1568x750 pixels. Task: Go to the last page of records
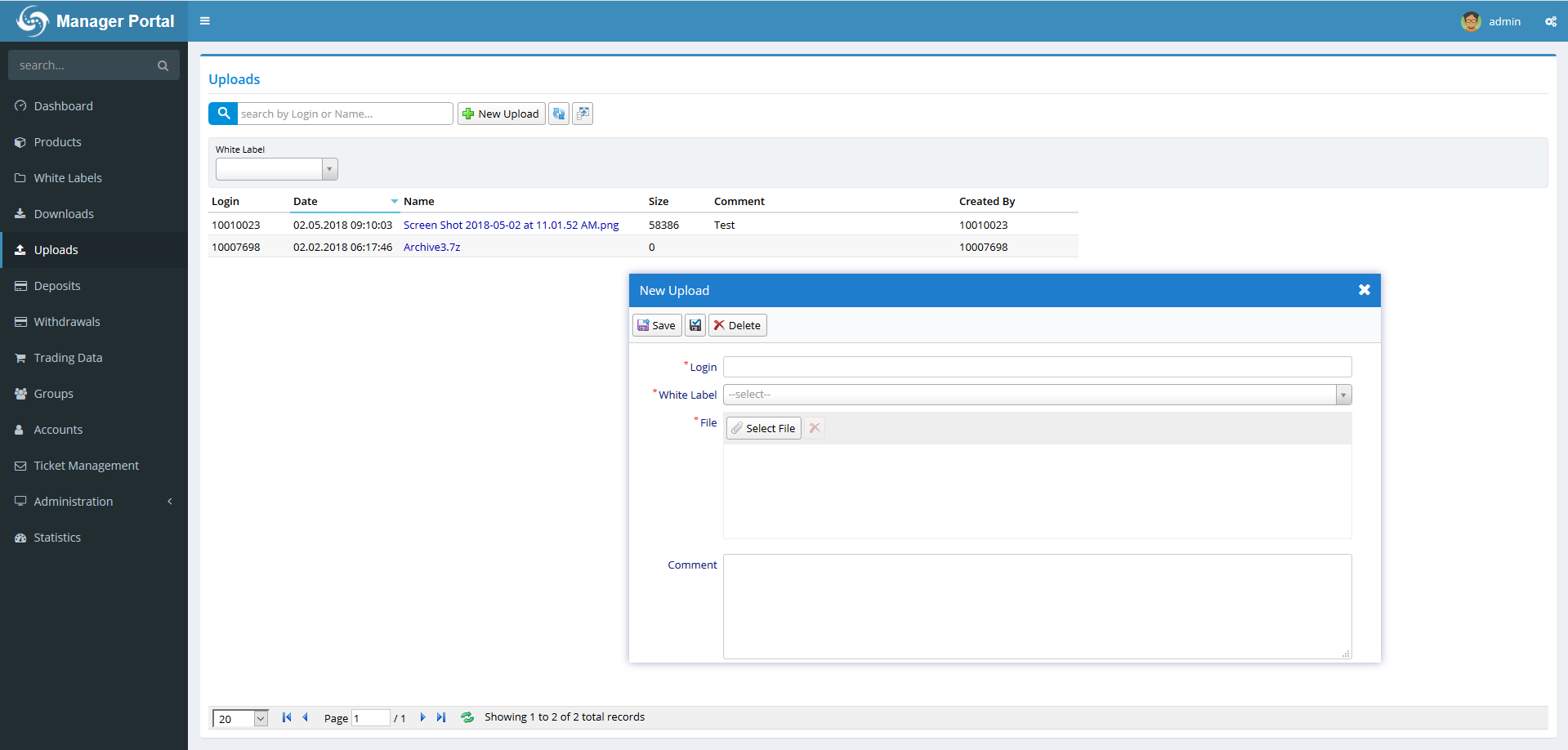coord(441,717)
